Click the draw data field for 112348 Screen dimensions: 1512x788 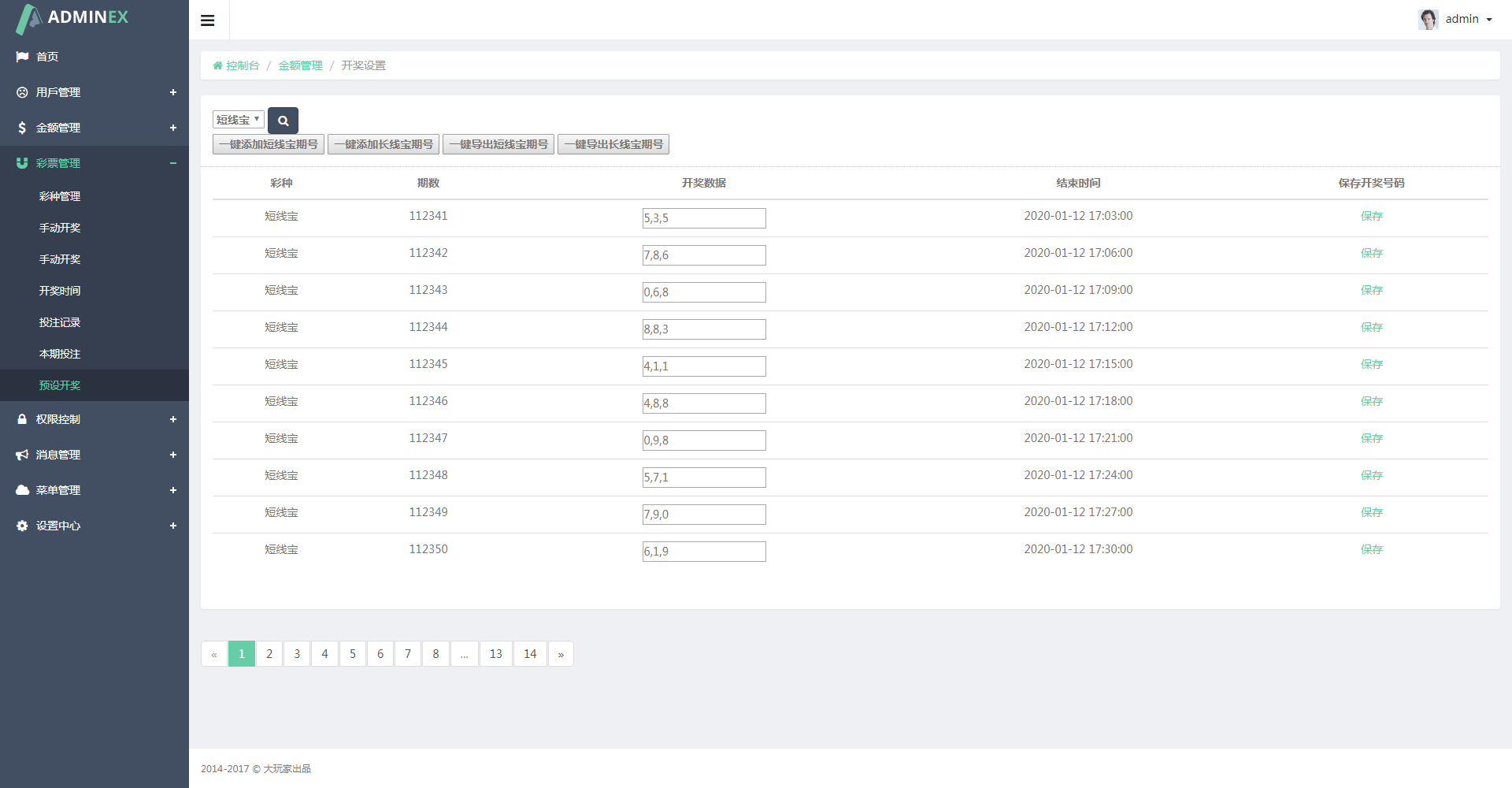click(704, 478)
